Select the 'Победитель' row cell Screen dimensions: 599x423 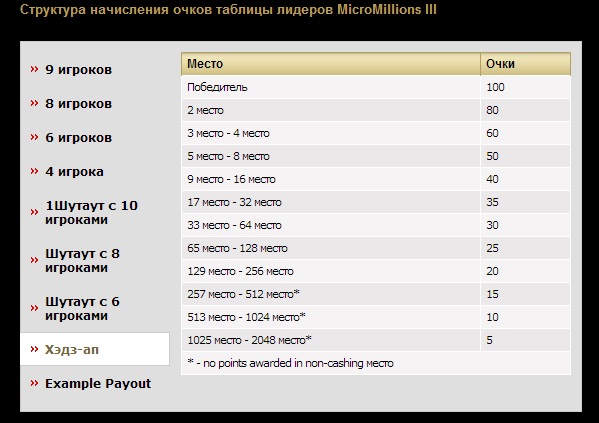point(331,87)
